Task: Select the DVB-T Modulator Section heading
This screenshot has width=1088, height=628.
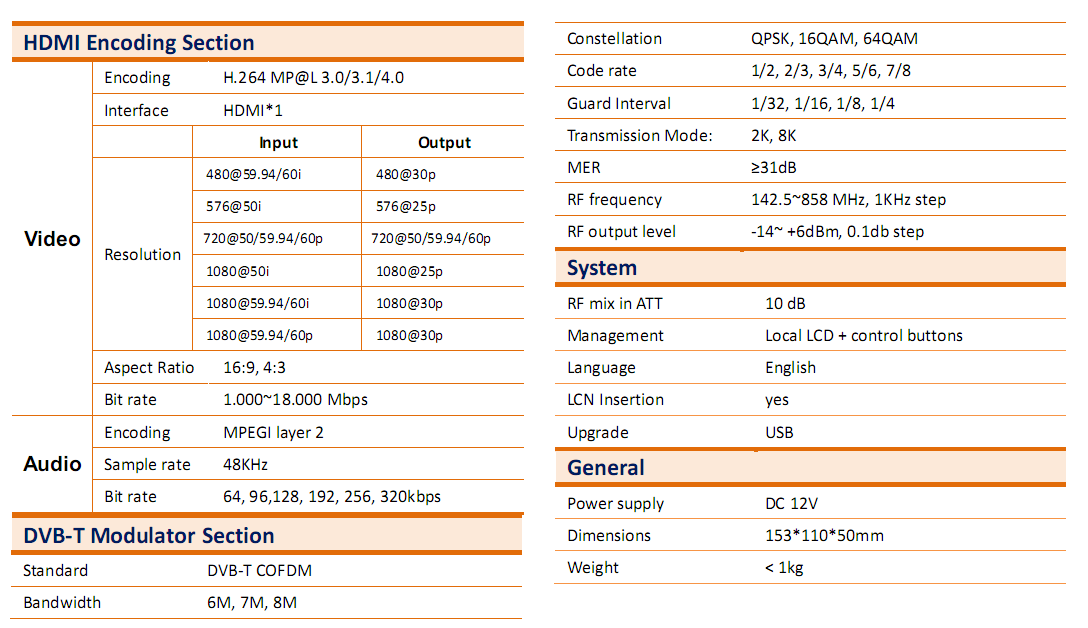Action: (148, 536)
